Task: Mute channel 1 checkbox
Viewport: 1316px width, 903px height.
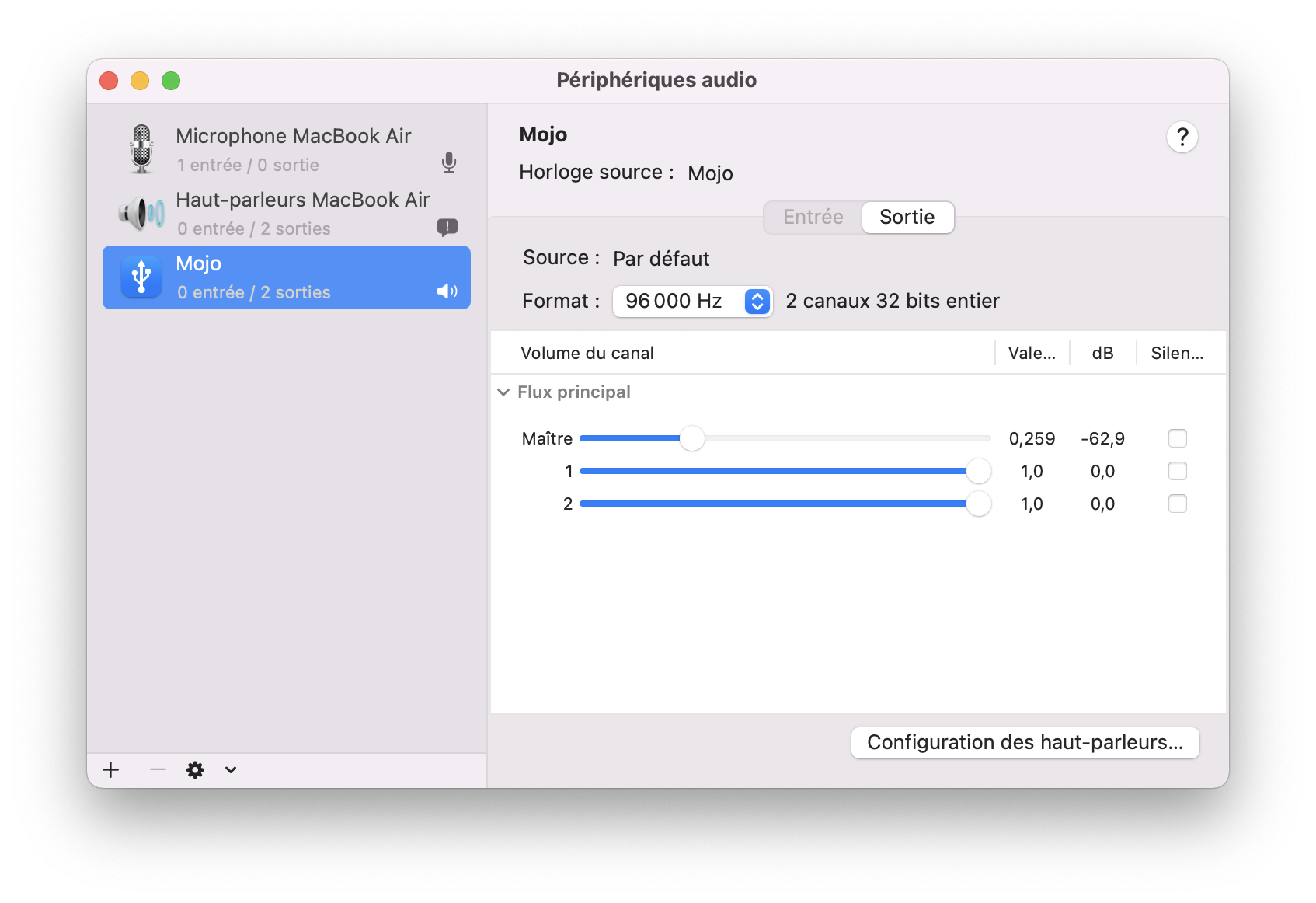Action: click(1178, 471)
